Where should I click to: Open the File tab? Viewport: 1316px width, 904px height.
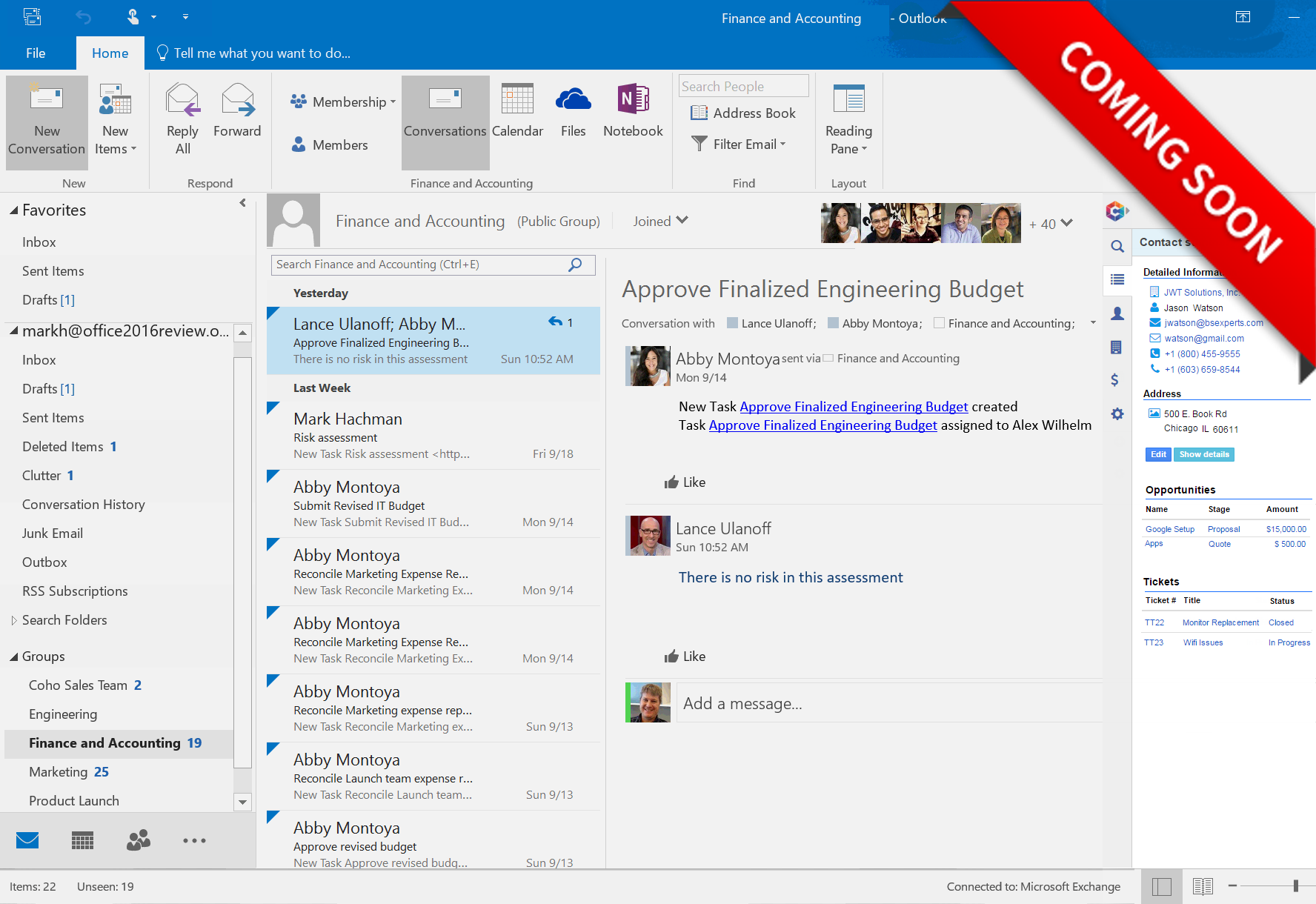(36, 53)
